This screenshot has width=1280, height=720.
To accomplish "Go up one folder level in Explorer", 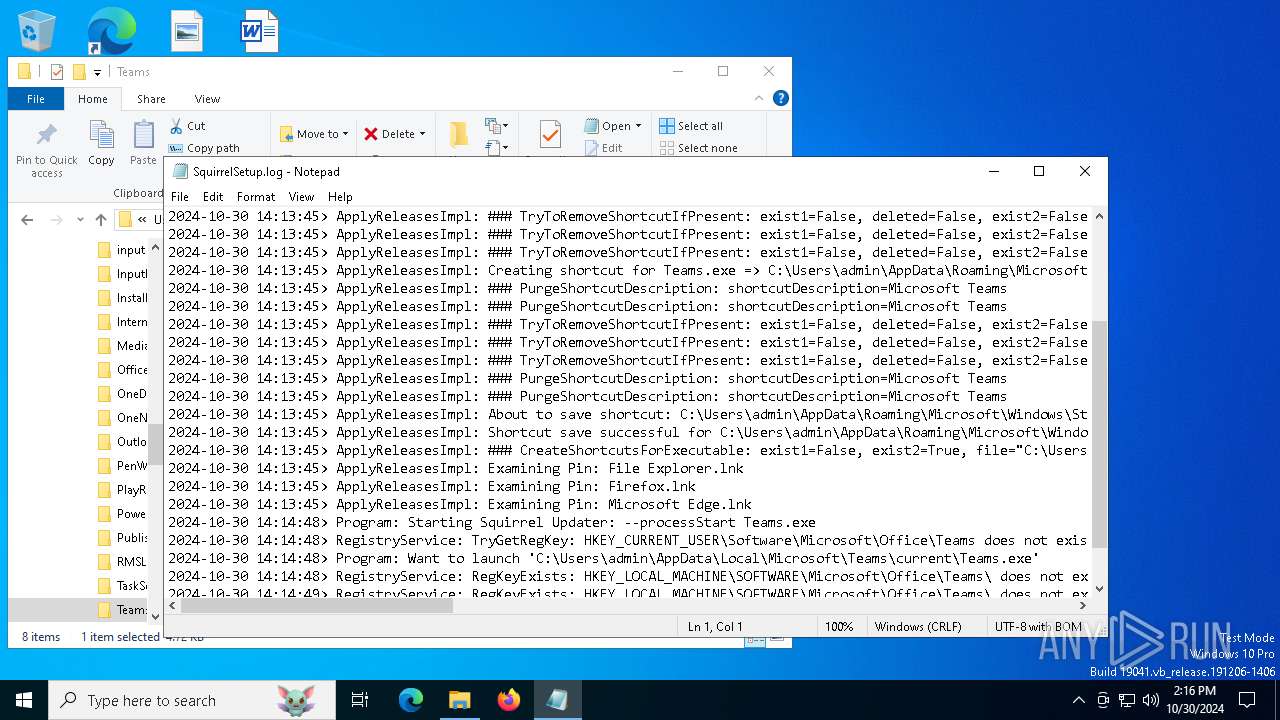I will [101, 220].
